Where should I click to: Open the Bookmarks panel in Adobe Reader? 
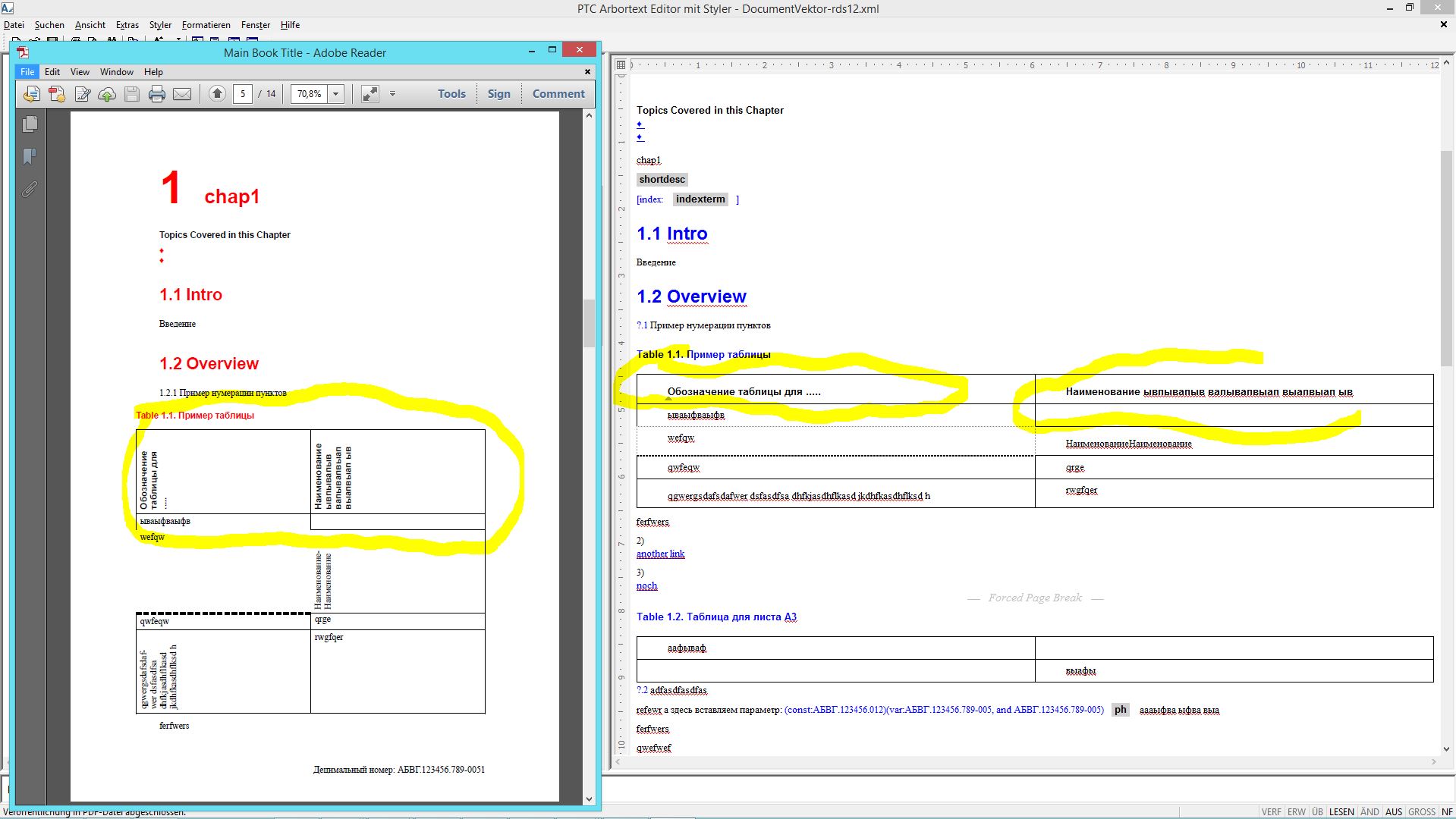point(30,156)
